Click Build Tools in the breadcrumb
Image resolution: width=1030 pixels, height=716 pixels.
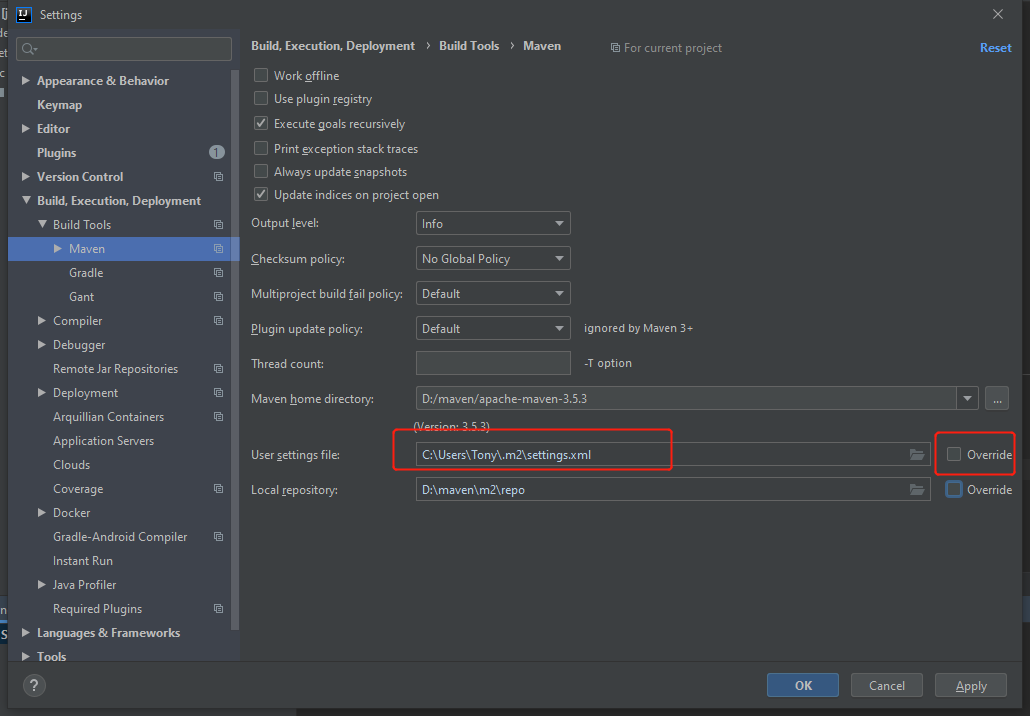pos(469,46)
